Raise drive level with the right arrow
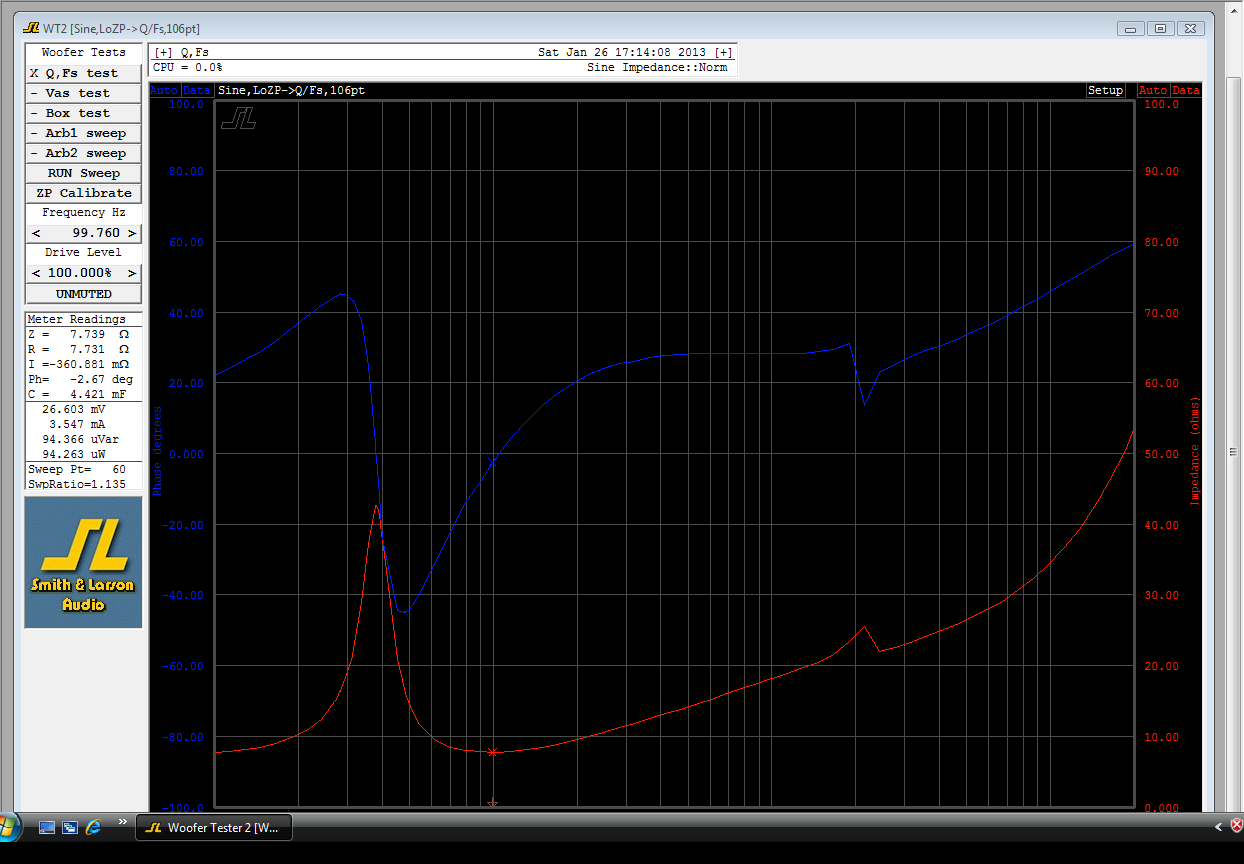Viewport: 1244px width, 864px height. coord(131,273)
